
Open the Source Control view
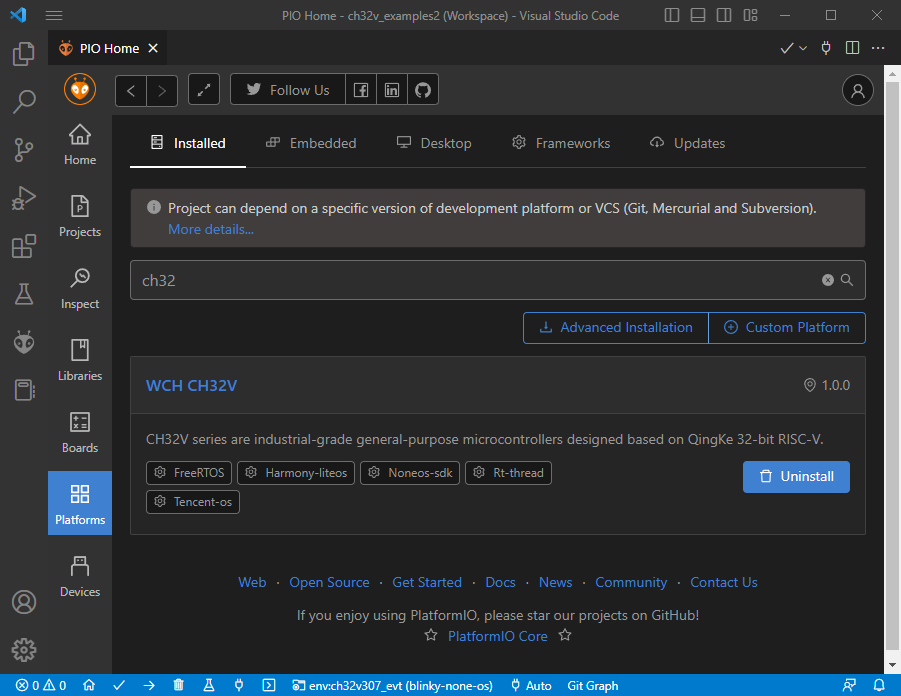pos(24,150)
